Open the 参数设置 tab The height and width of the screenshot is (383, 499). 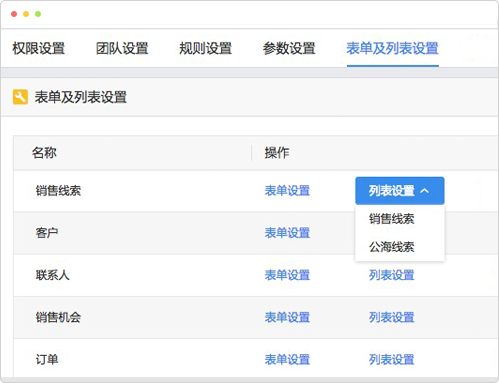pyautogui.click(x=289, y=48)
